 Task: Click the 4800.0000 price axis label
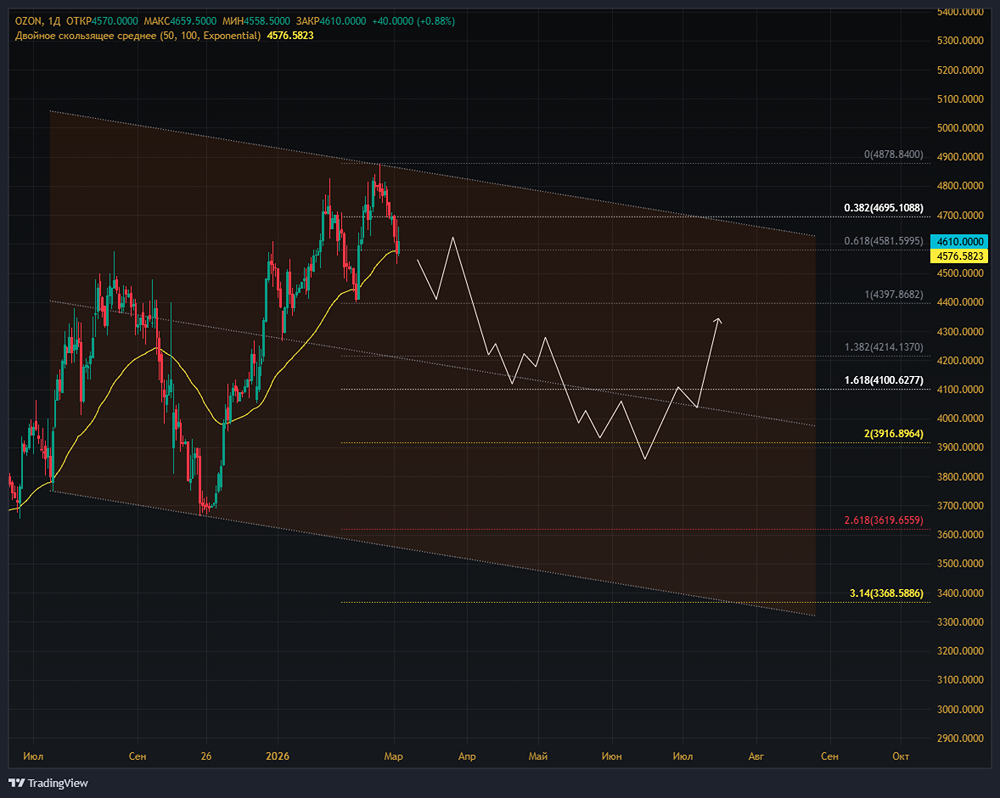[x=960, y=186]
